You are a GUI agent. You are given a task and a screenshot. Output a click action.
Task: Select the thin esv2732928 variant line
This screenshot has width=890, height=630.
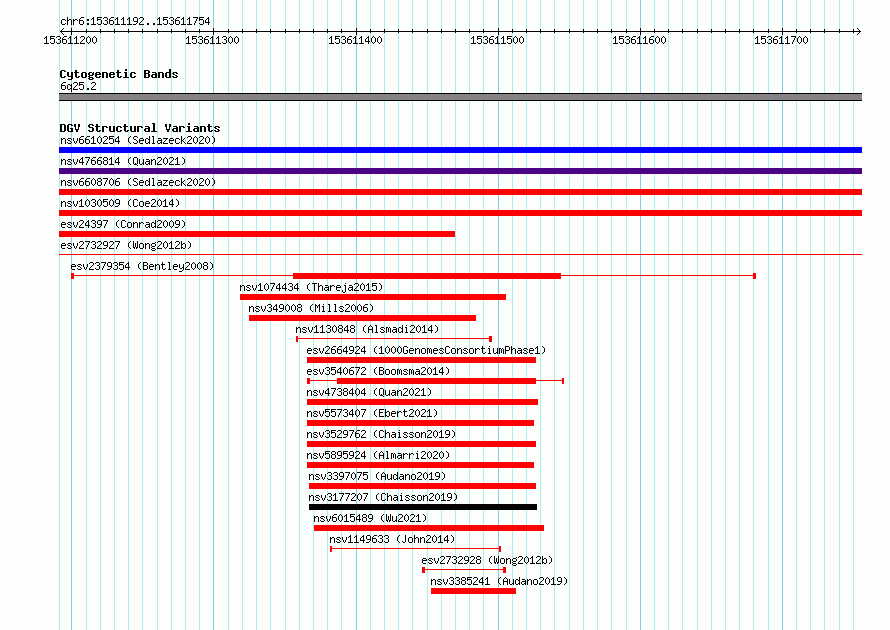[464, 570]
